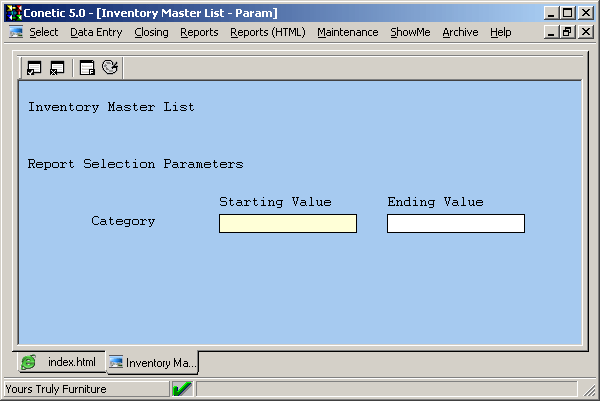Click the Category Starting Value field
This screenshot has width=600, height=401.
tap(288, 224)
